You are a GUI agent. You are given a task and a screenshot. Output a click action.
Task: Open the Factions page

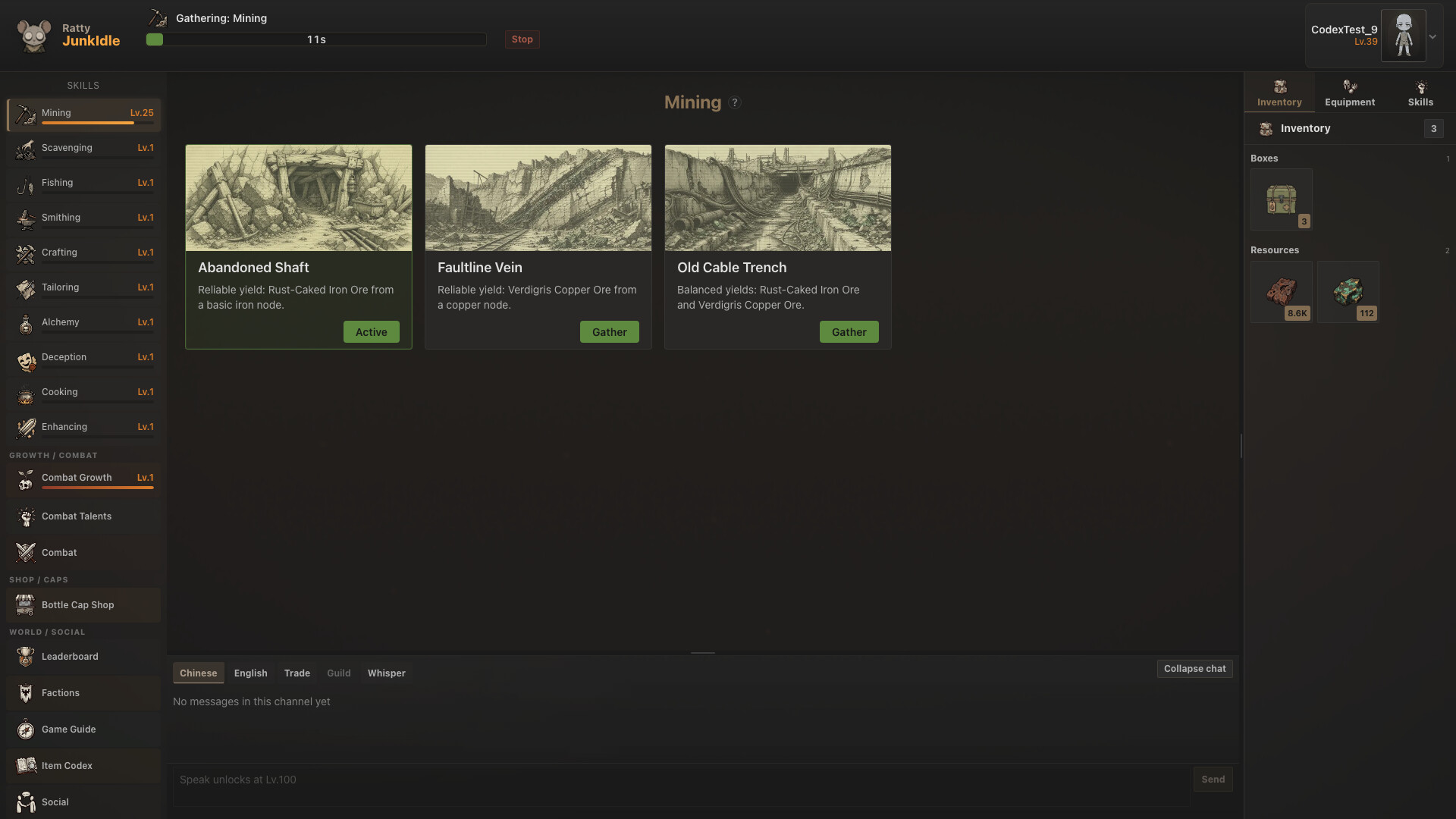click(83, 693)
